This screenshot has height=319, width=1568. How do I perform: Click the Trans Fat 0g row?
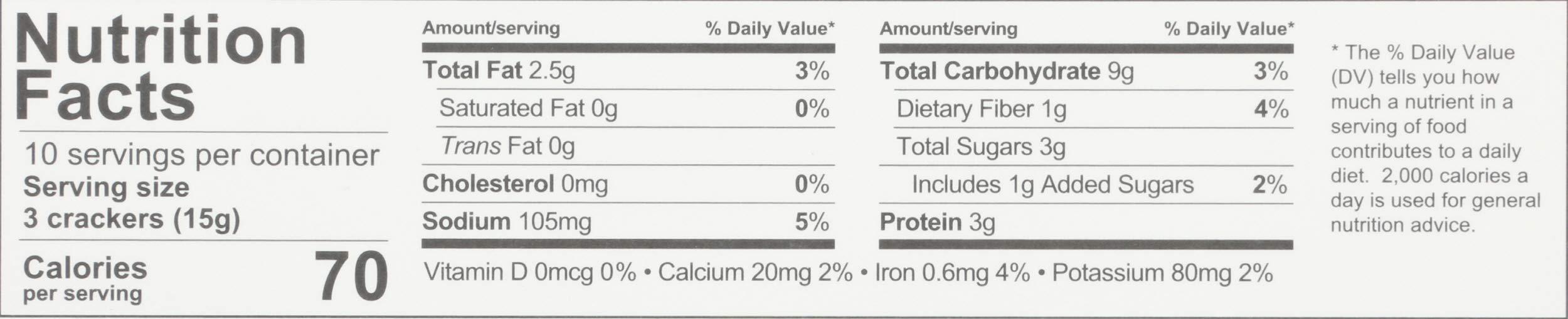coord(636,146)
